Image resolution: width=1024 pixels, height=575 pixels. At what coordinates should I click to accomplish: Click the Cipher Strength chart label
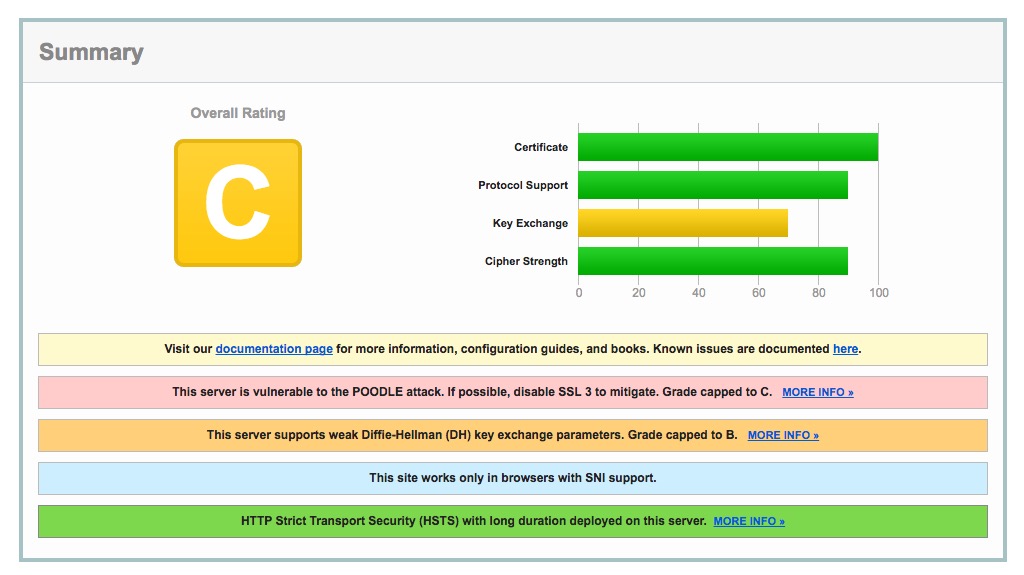pos(526,261)
